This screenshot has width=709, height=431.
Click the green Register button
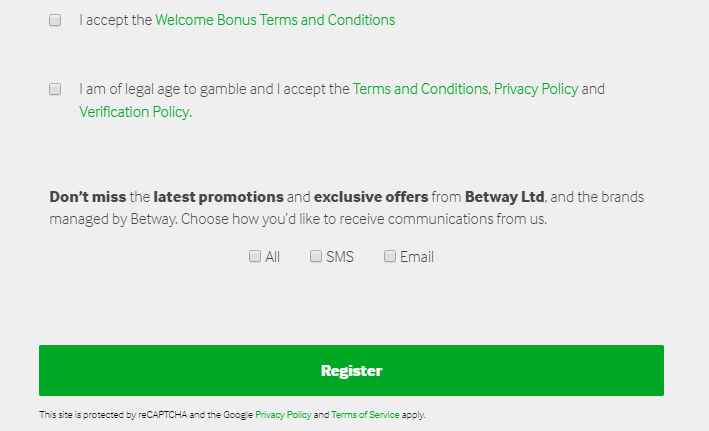tap(351, 370)
